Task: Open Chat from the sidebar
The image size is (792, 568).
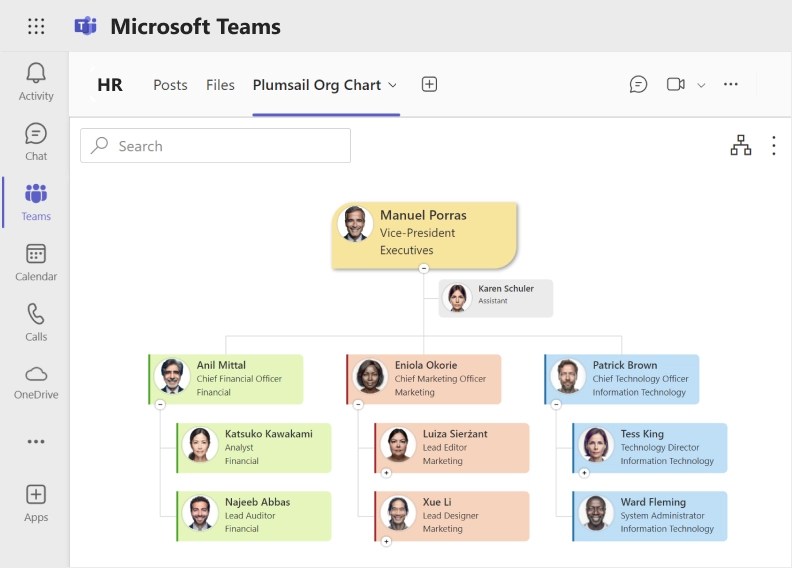Action: click(36, 133)
